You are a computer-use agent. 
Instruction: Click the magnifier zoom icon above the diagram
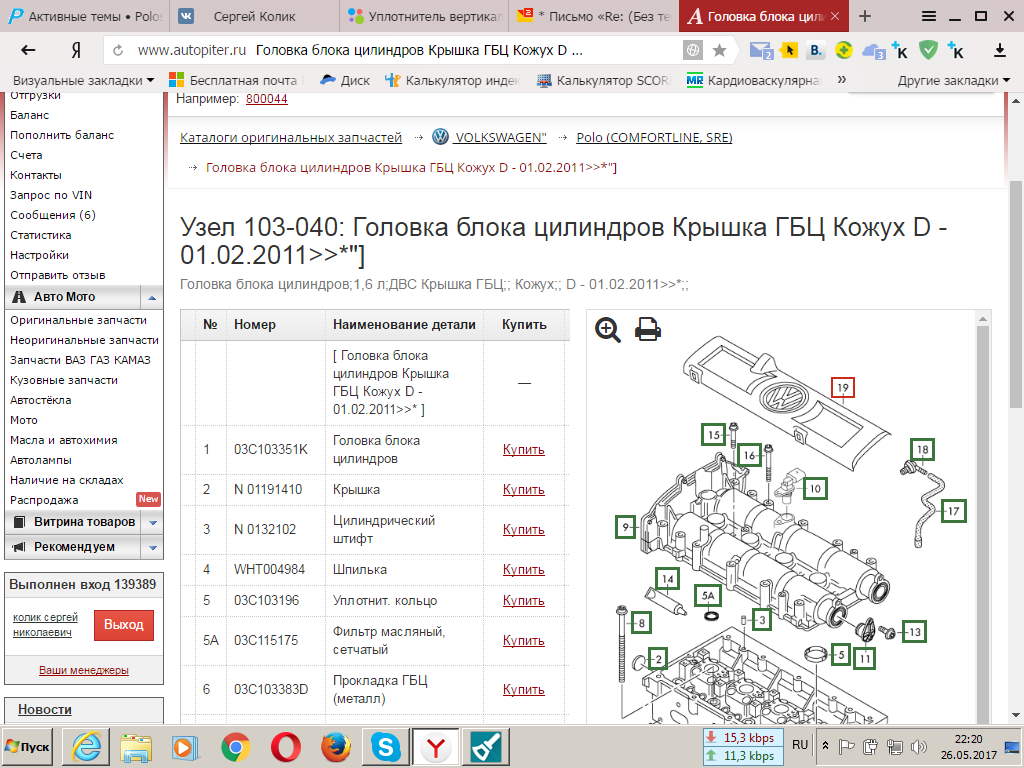607,329
